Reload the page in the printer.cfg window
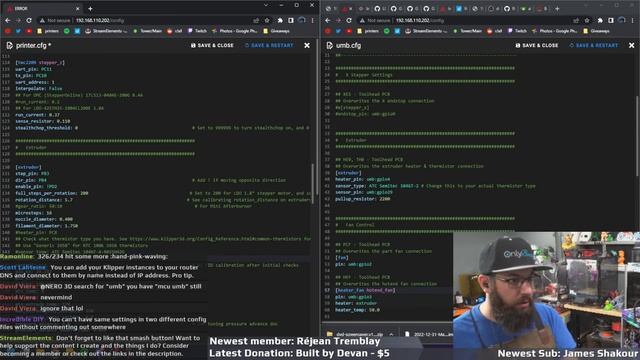The width and height of the screenshot is (640, 360). pyautogui.click(x=29, y=20)
